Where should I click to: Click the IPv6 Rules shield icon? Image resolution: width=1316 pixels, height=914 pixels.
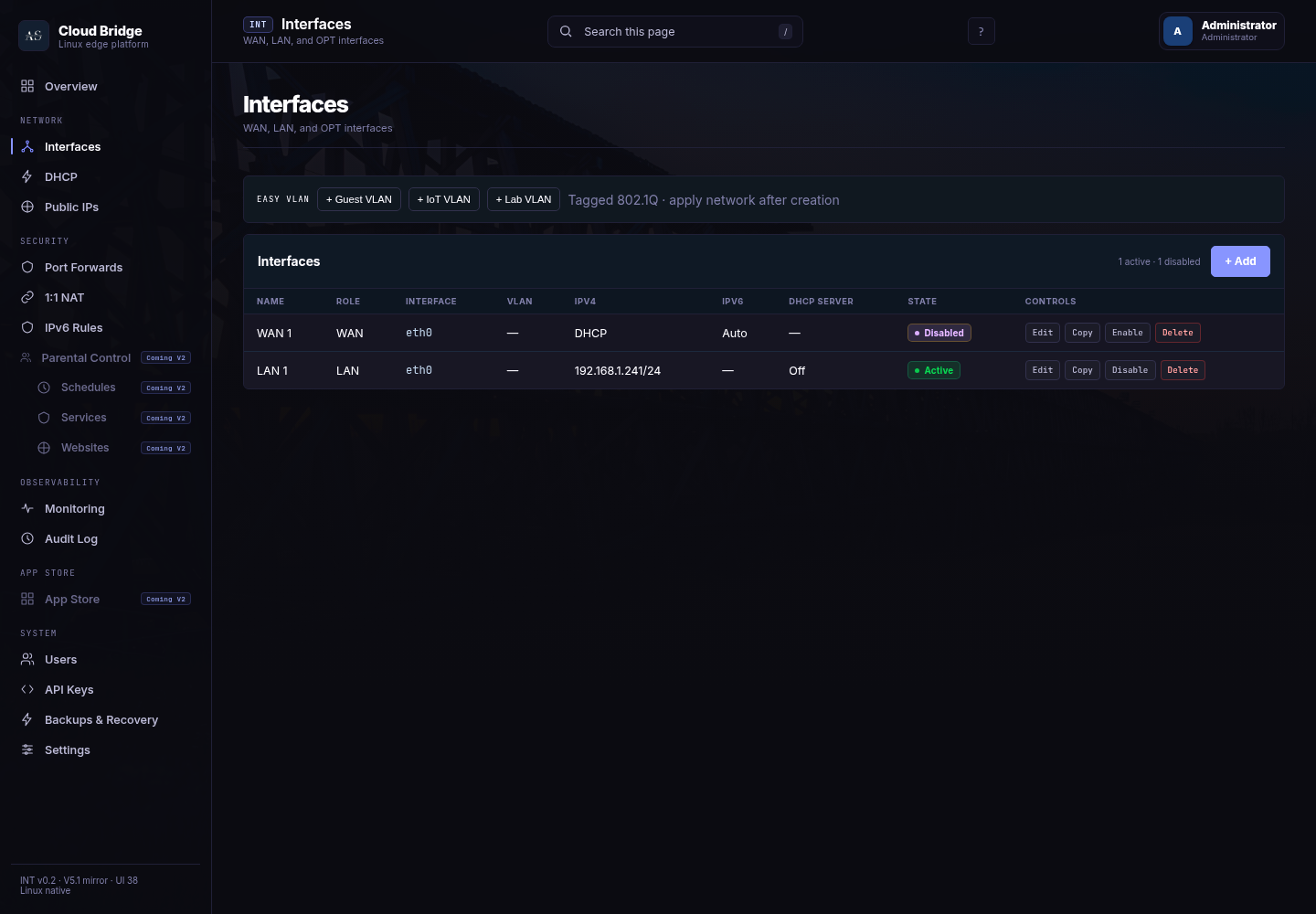pyautogui.click(x=27, y=327)
